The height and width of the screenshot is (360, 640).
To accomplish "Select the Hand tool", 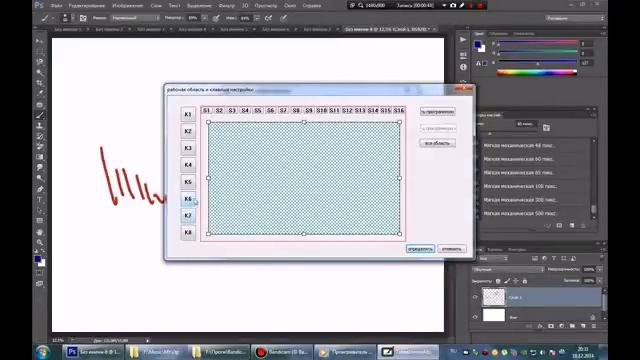I will coord(40,231).
